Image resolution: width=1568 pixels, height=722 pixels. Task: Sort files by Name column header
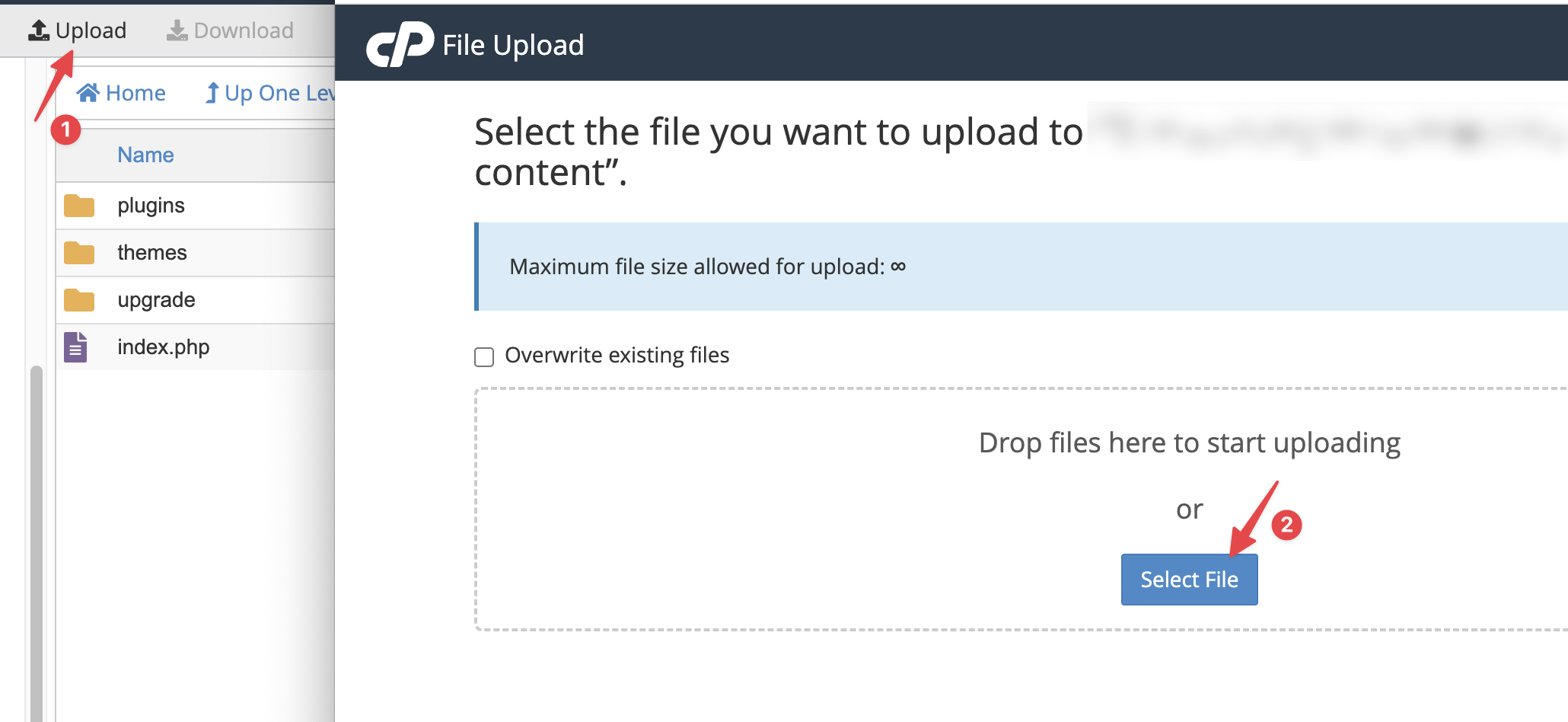point(145,155)
